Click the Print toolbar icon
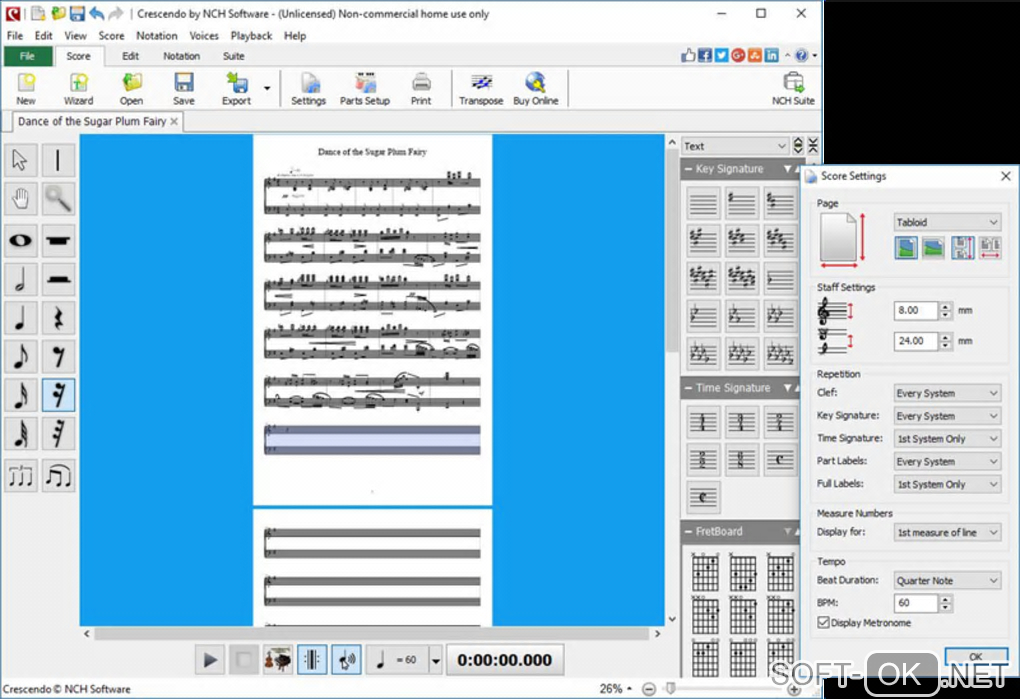1020x699 pixels. coord(421,89)
